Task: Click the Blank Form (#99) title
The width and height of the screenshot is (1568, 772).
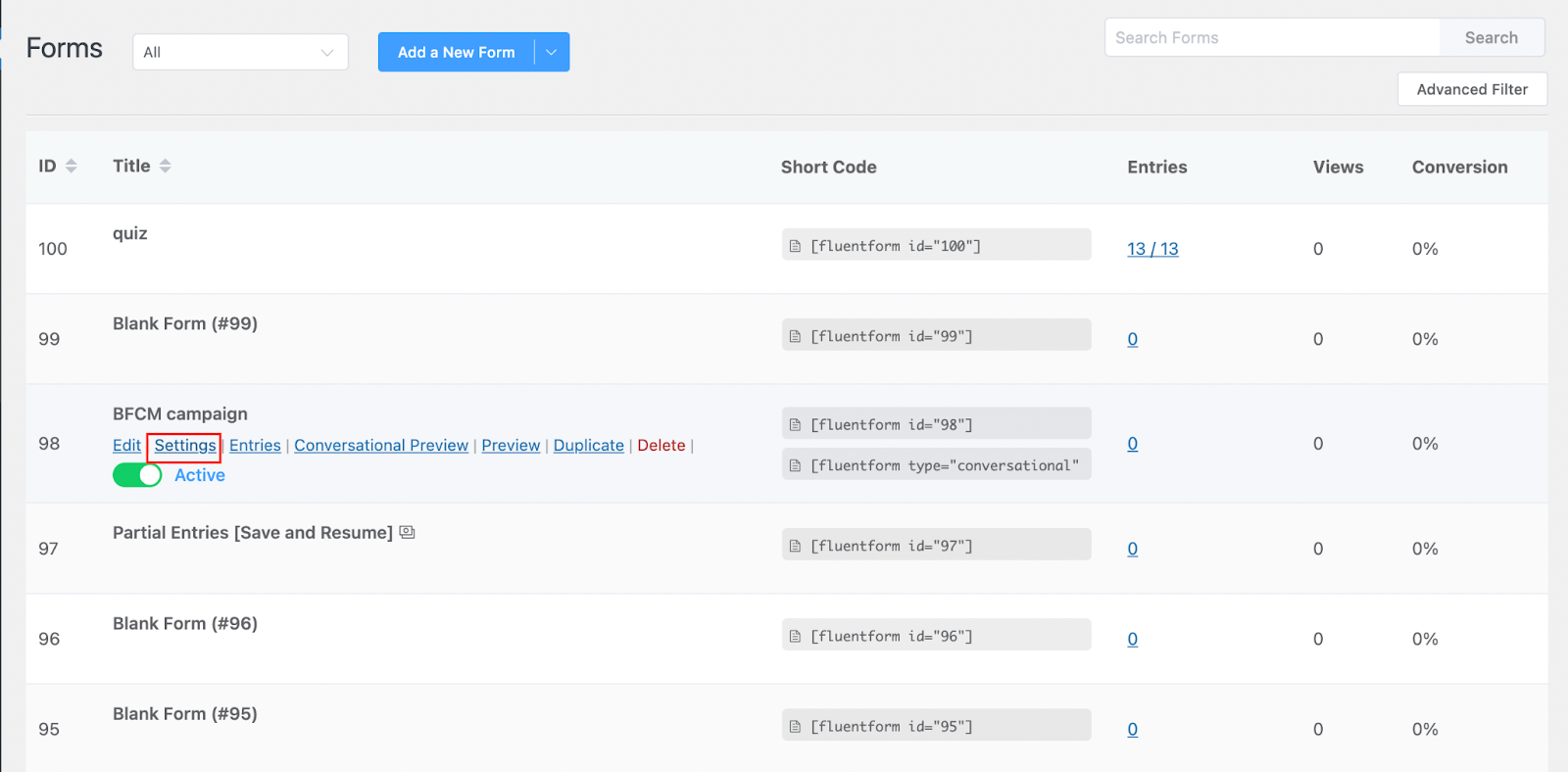Action: [185, 323]
